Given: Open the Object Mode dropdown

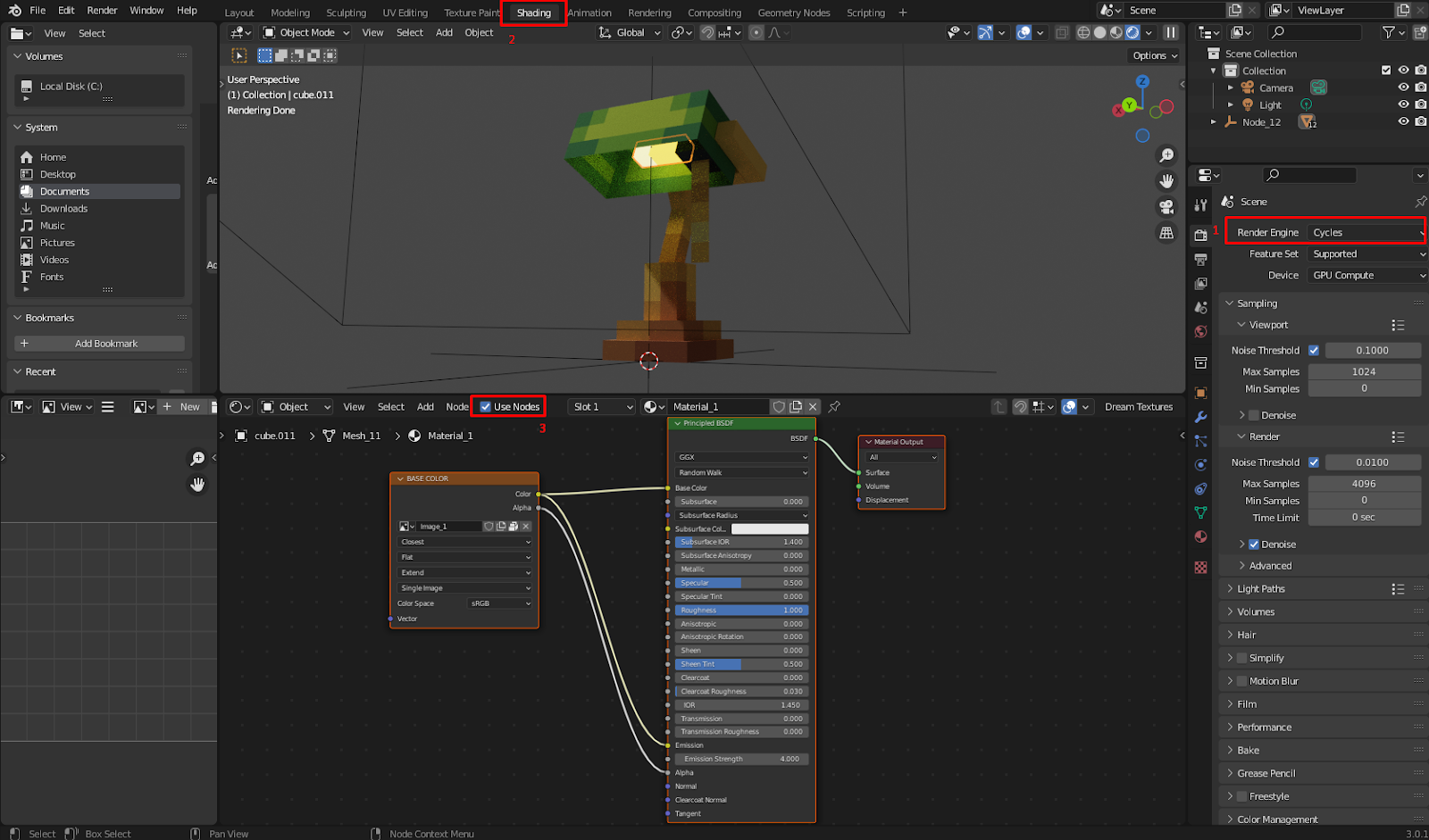Looking at the screenshot, I should pyautogui.click(x=306, y=32).
